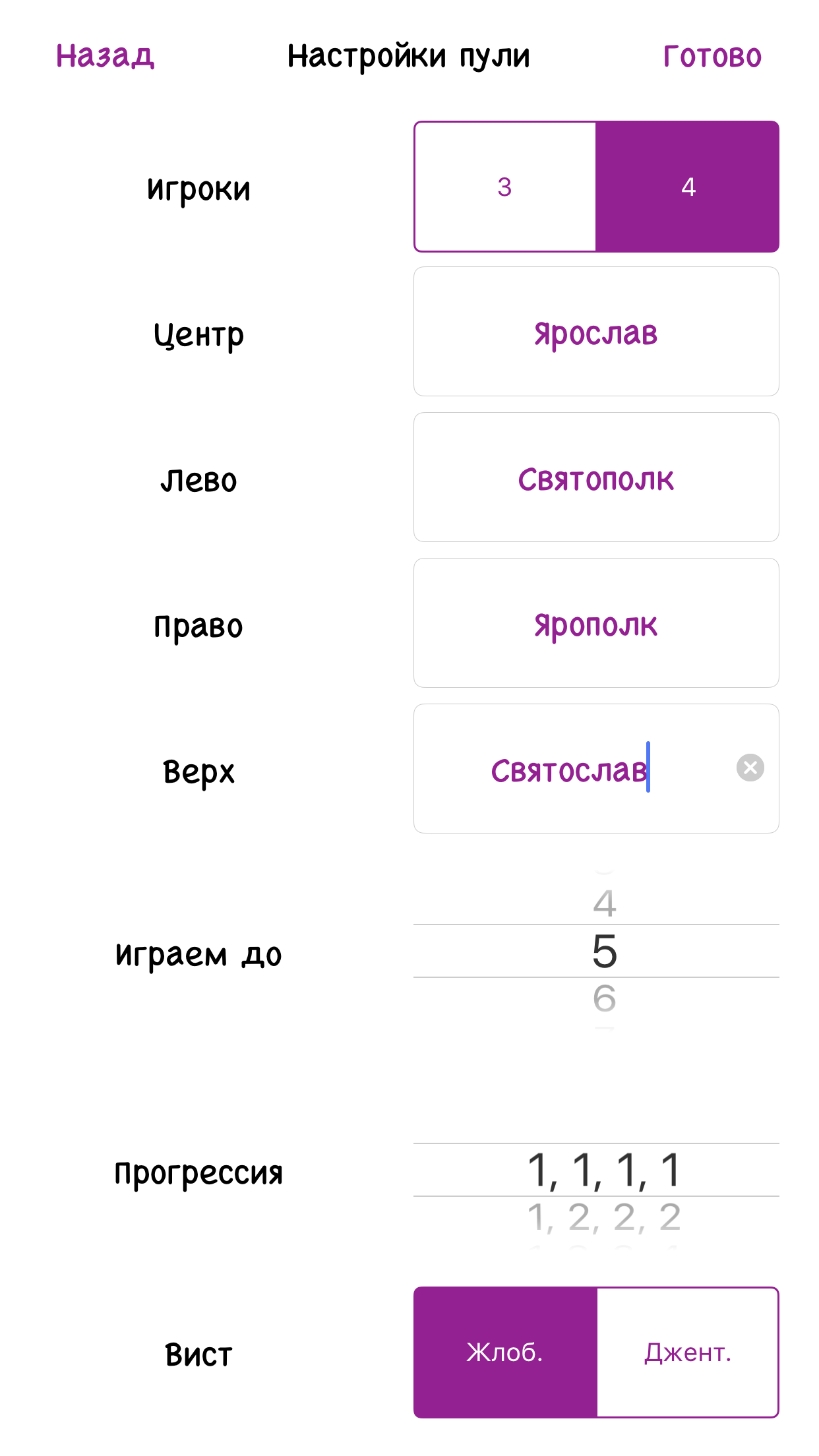This screenshot has width=819, height=1456.
Task: Tap the clear button in Верх field
Action: coord(749,767)
